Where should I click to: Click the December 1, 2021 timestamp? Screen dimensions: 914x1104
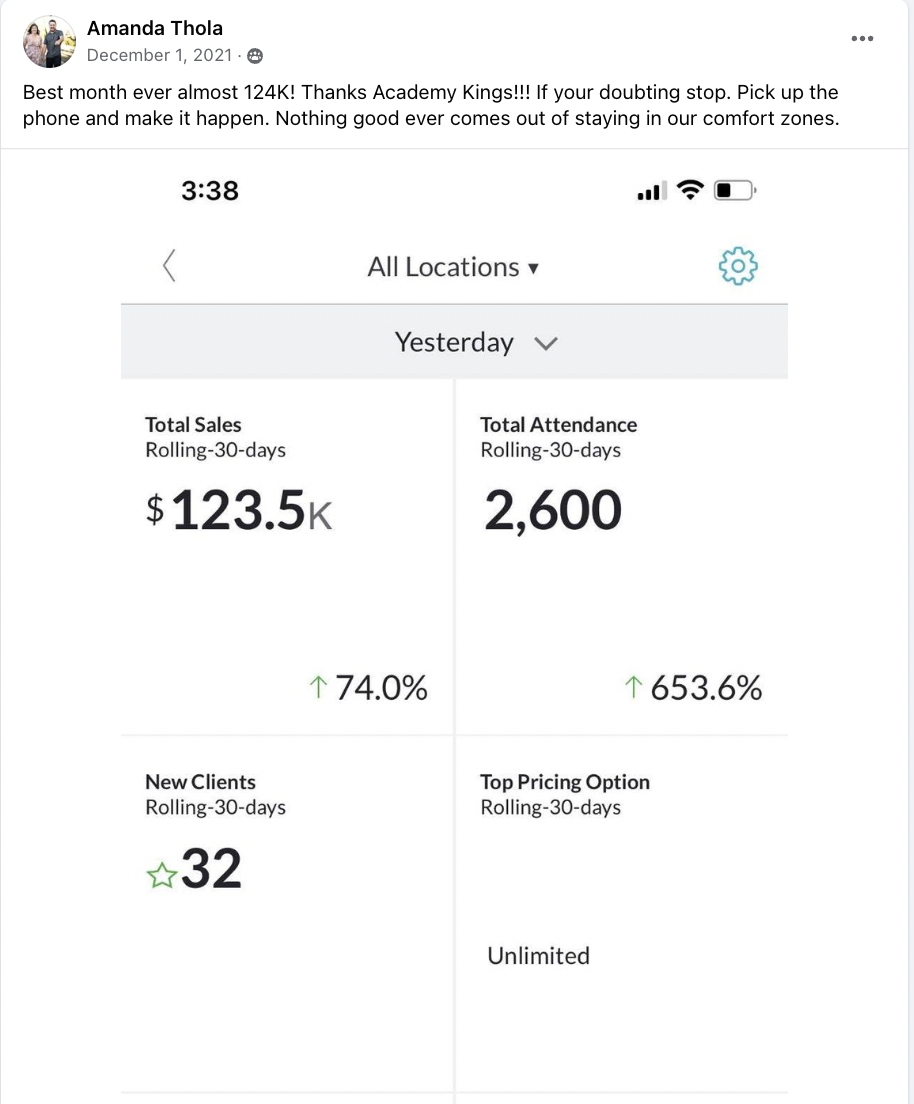[159, 56]
